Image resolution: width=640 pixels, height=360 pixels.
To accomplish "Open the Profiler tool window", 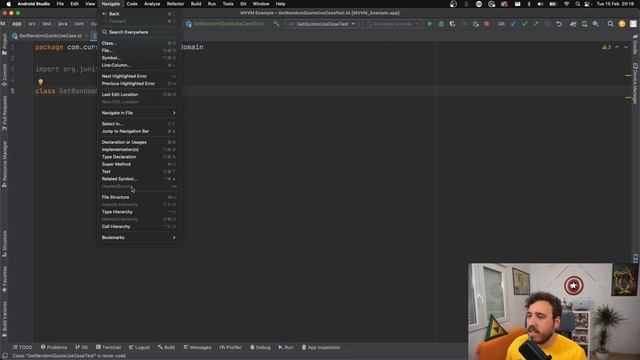I will pos(231,347).
